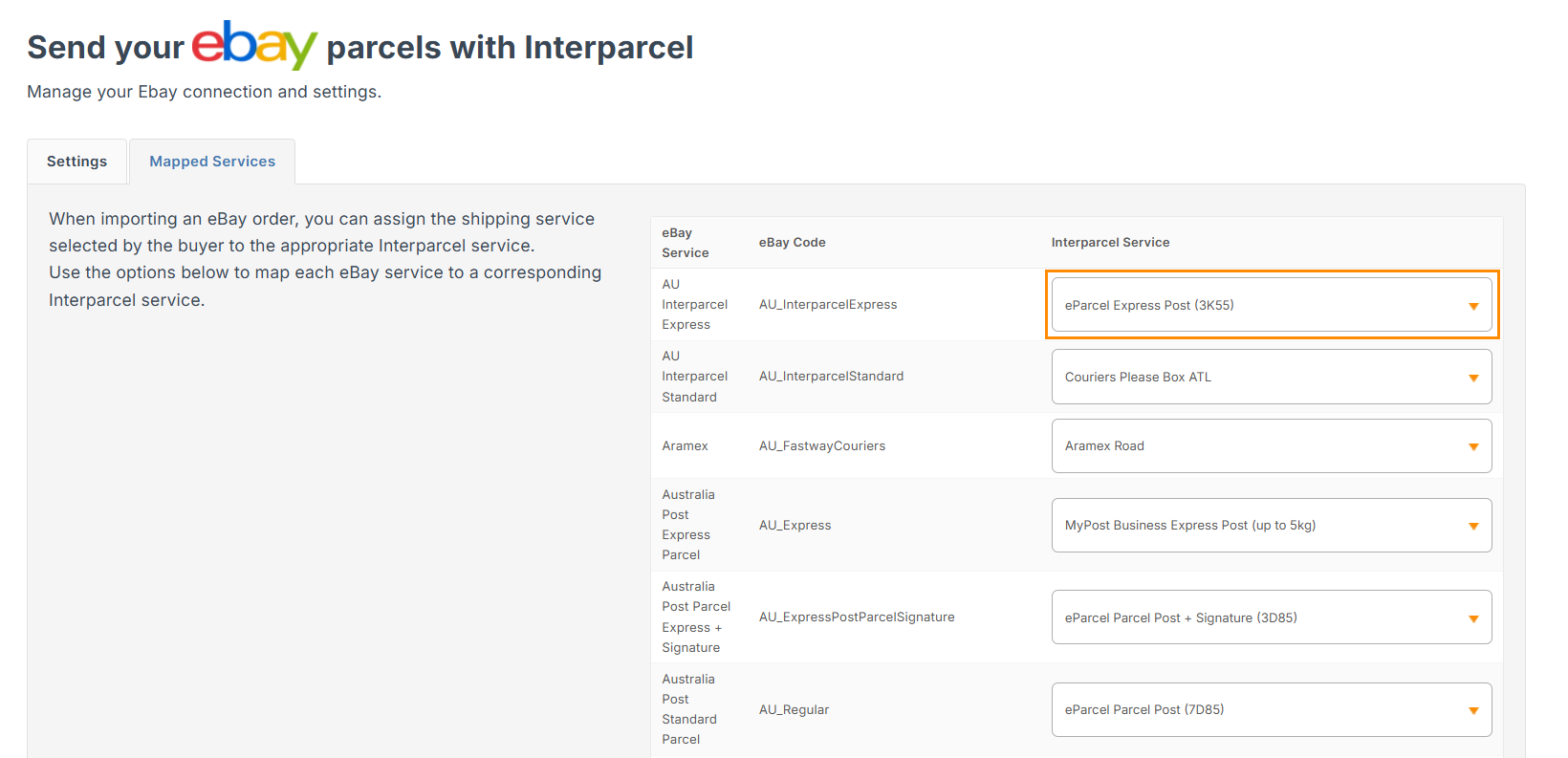Click the AU_InterparcelExpress code cell
1568x758 pixels.
coord(828,305)
